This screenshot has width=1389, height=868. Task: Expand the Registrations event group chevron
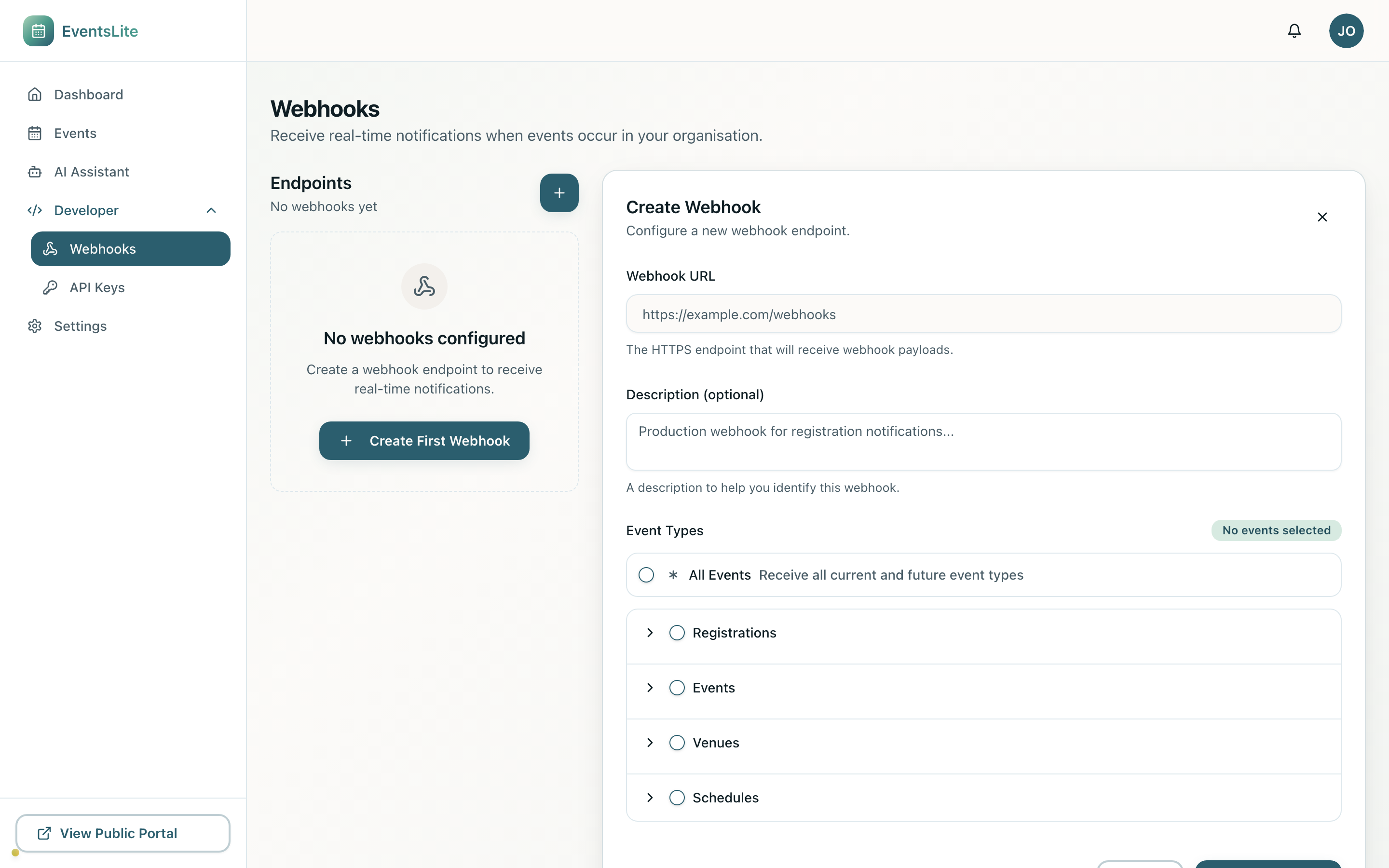click(x=650, y=633)
